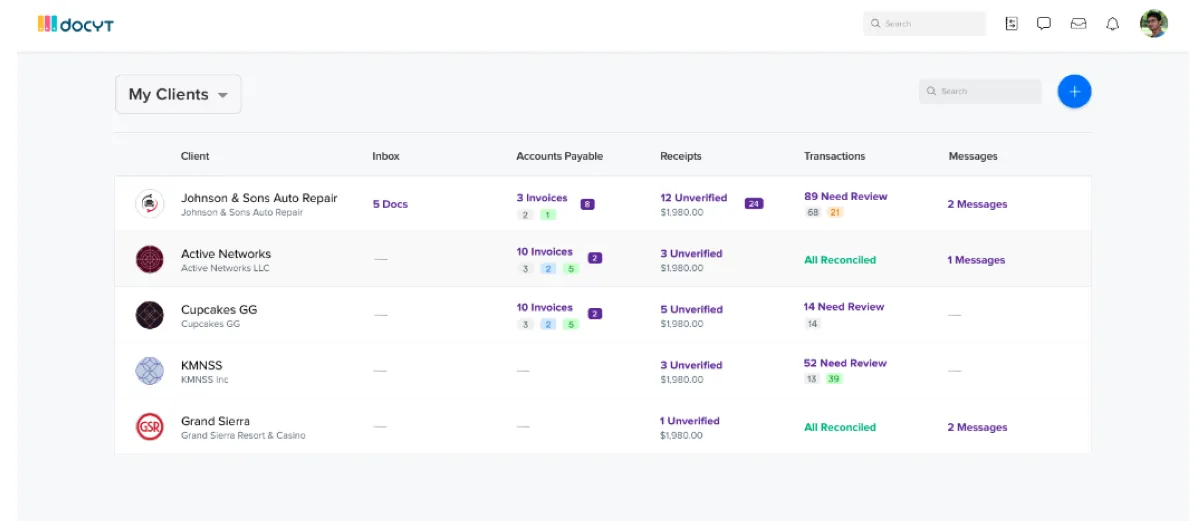Screen dimensions: 1200x521
Task: Open Grand Sierra 2 Messages
Action: [977, 427]
